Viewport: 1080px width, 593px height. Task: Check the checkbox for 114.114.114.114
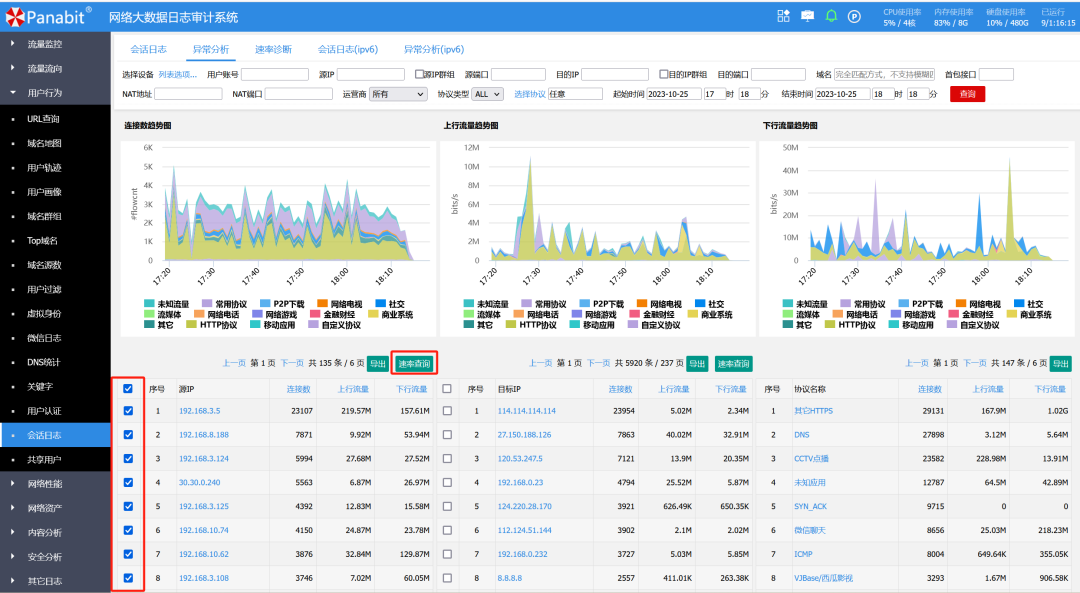point(447,410)
